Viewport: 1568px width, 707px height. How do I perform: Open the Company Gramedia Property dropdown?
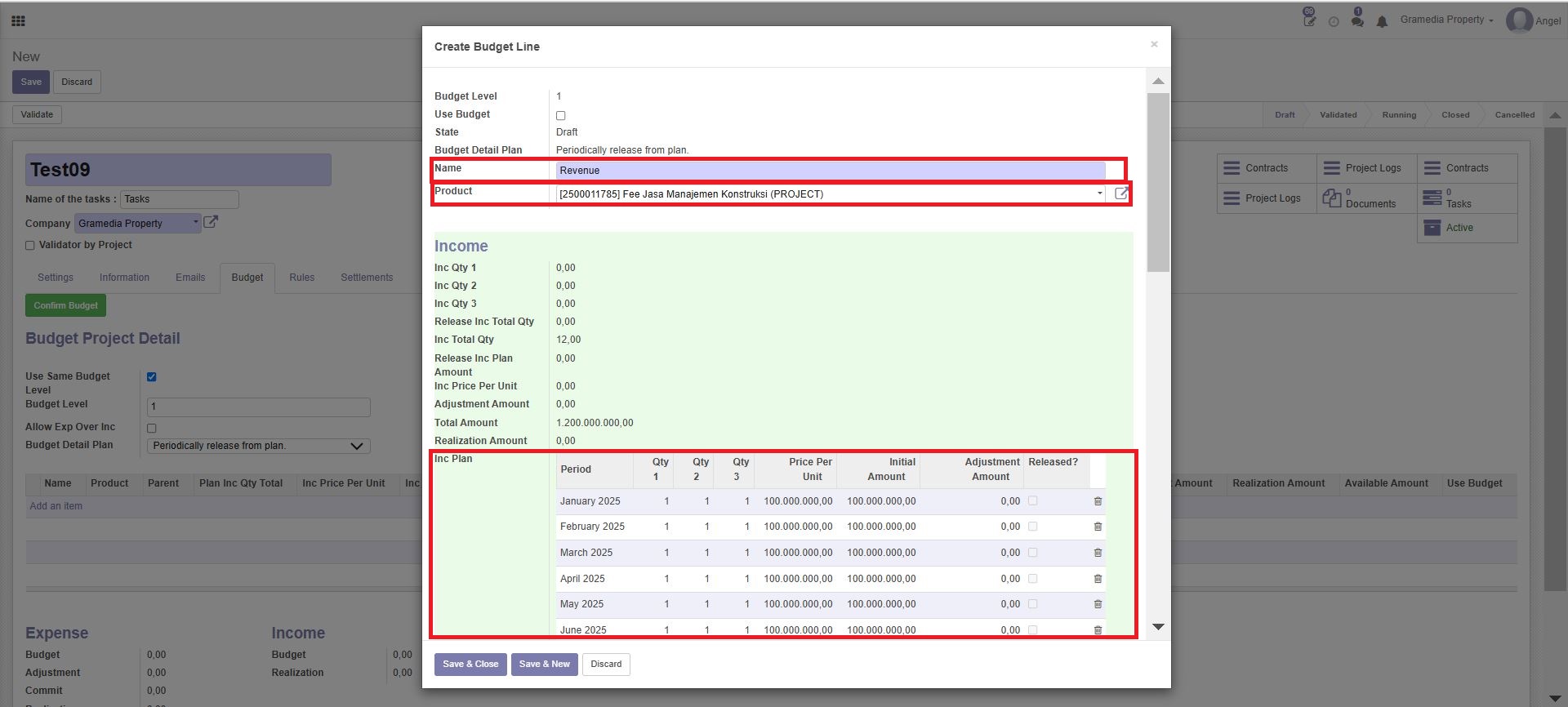pyautogui.click(x=137, y=223)
